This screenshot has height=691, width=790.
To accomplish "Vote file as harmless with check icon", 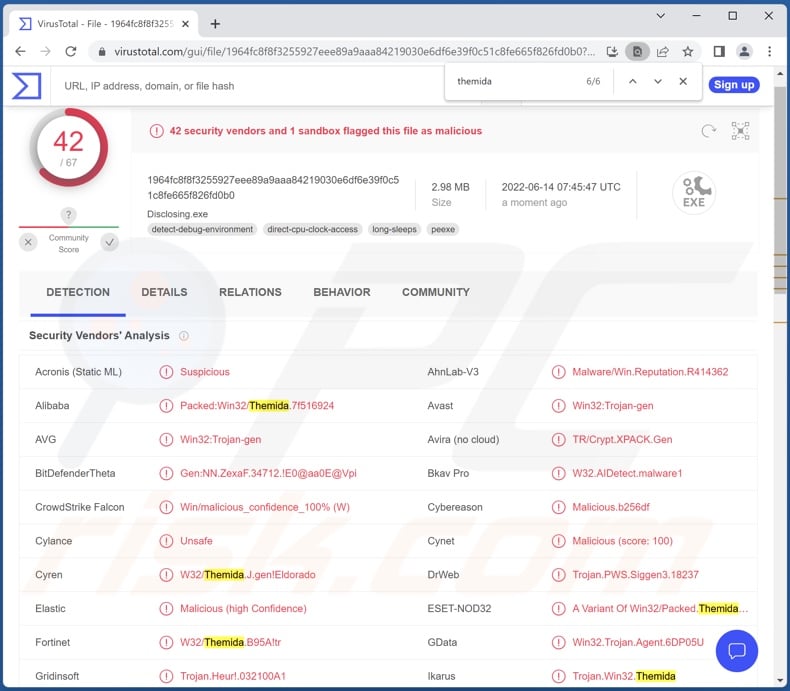I will click(x=109, y=242).
